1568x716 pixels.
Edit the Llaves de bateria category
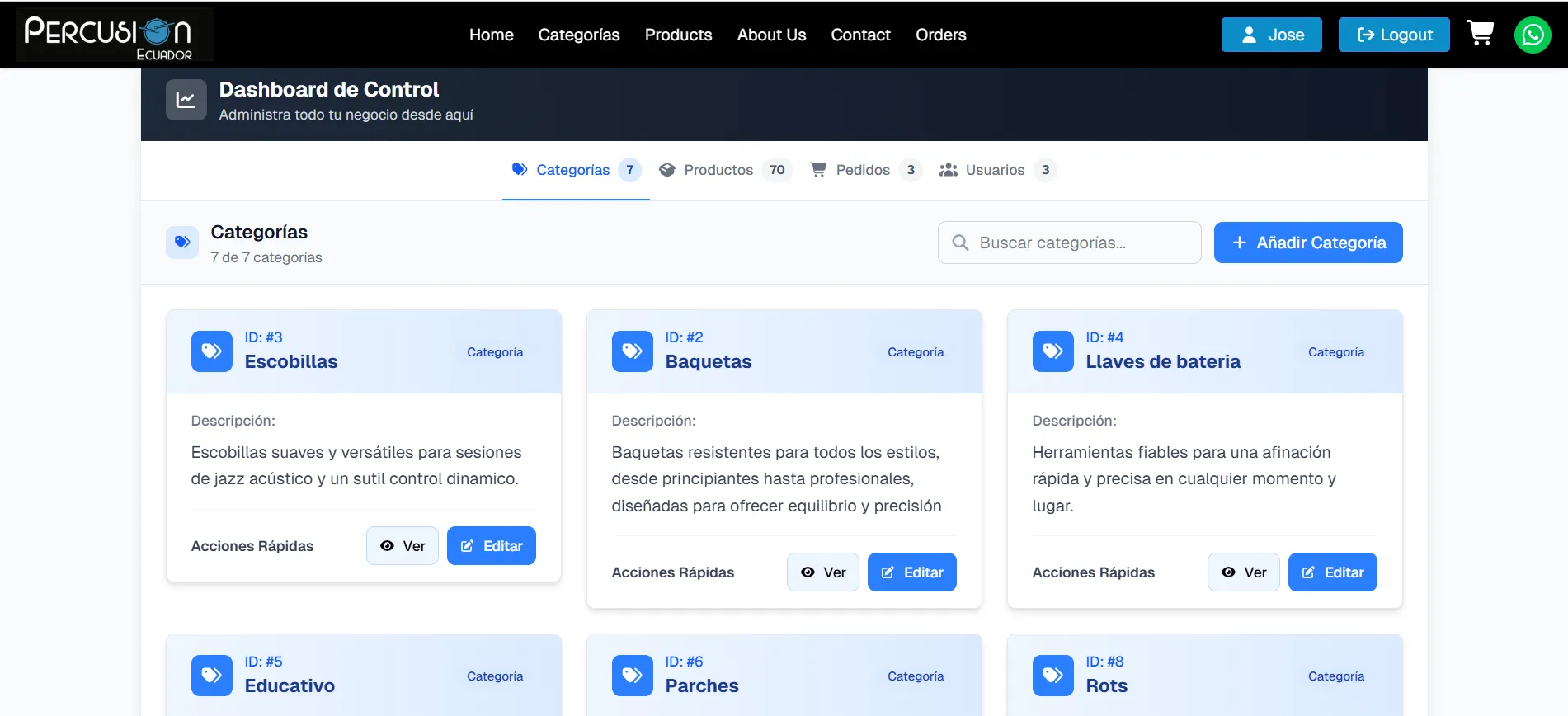tap(1333, 572)
